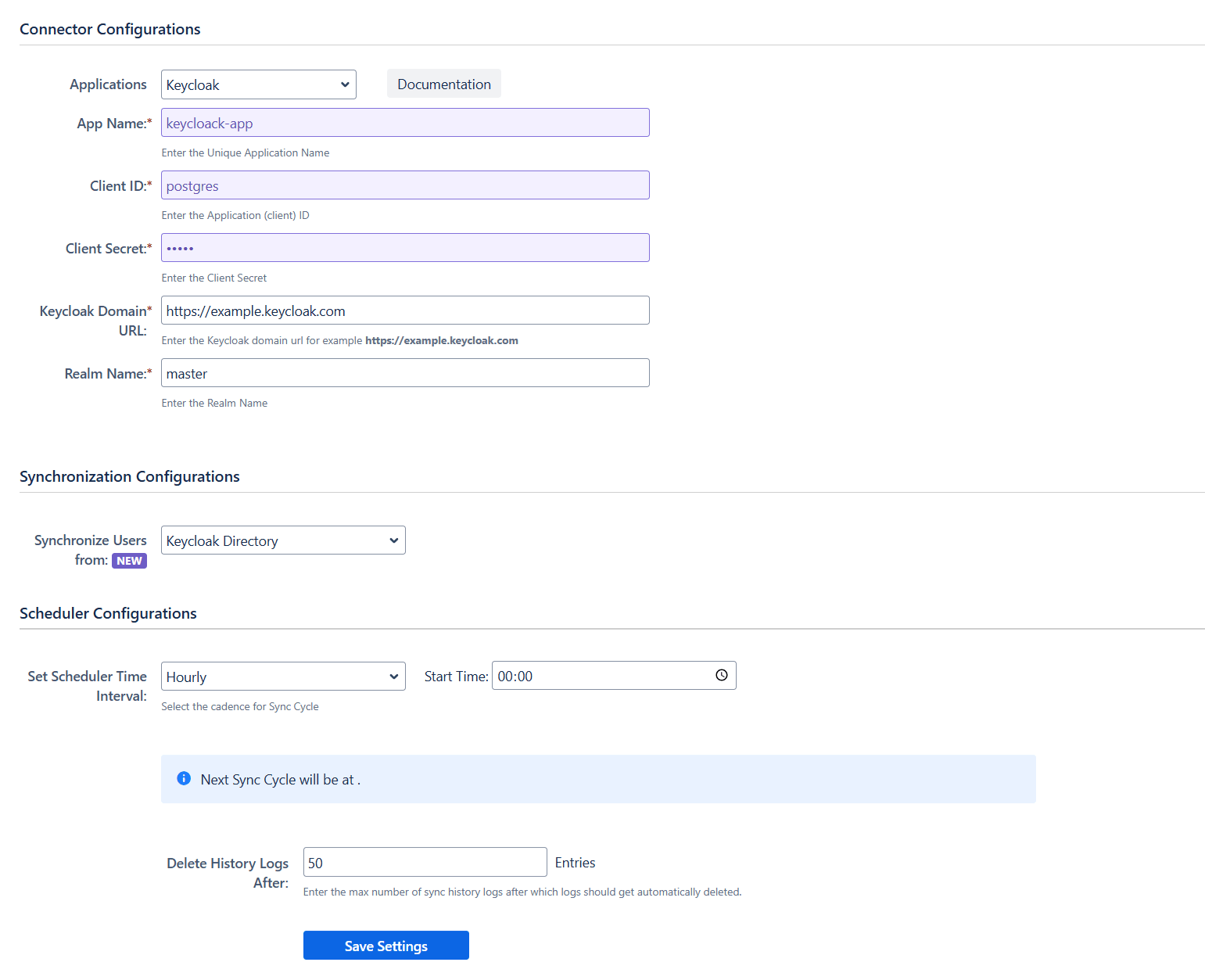Click the 'Next Sync Cycle will be at' message
Viewport: 1205px width, 980px height.
click(281, 780)
